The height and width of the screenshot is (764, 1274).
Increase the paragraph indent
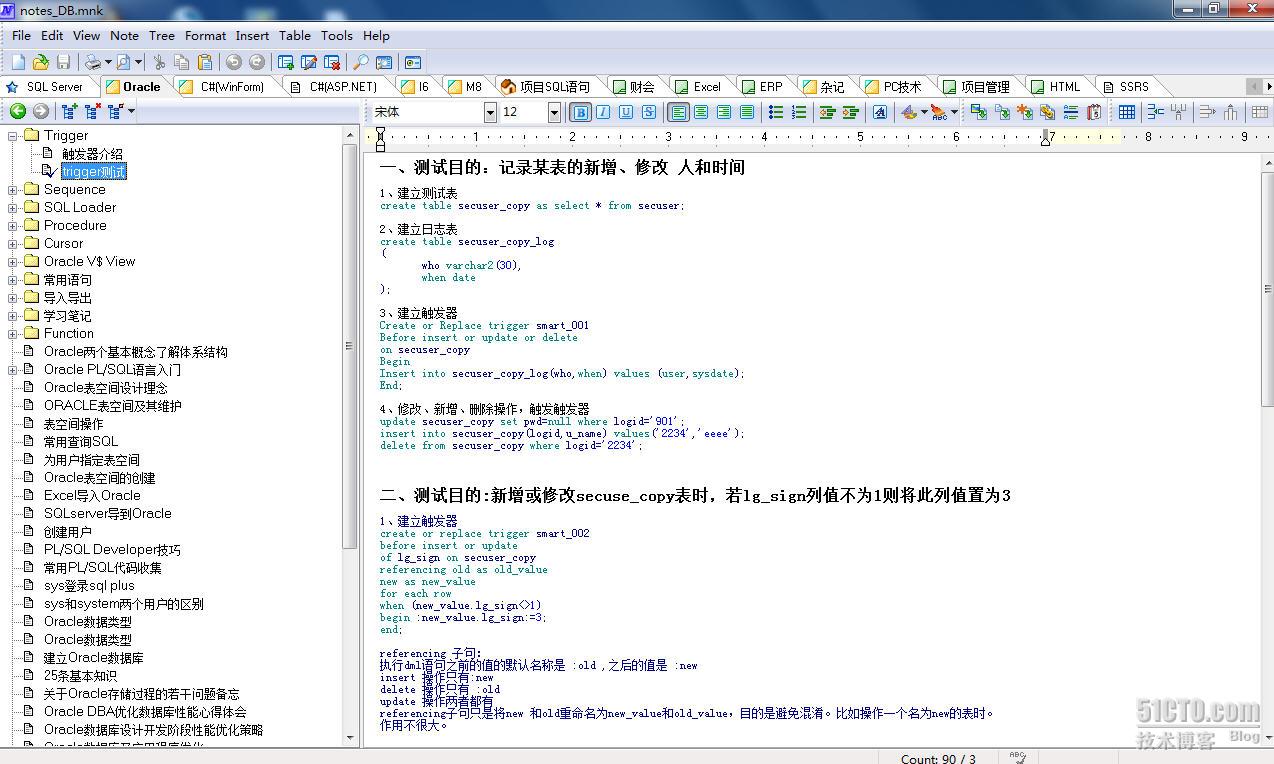click(x=851, y=112)
